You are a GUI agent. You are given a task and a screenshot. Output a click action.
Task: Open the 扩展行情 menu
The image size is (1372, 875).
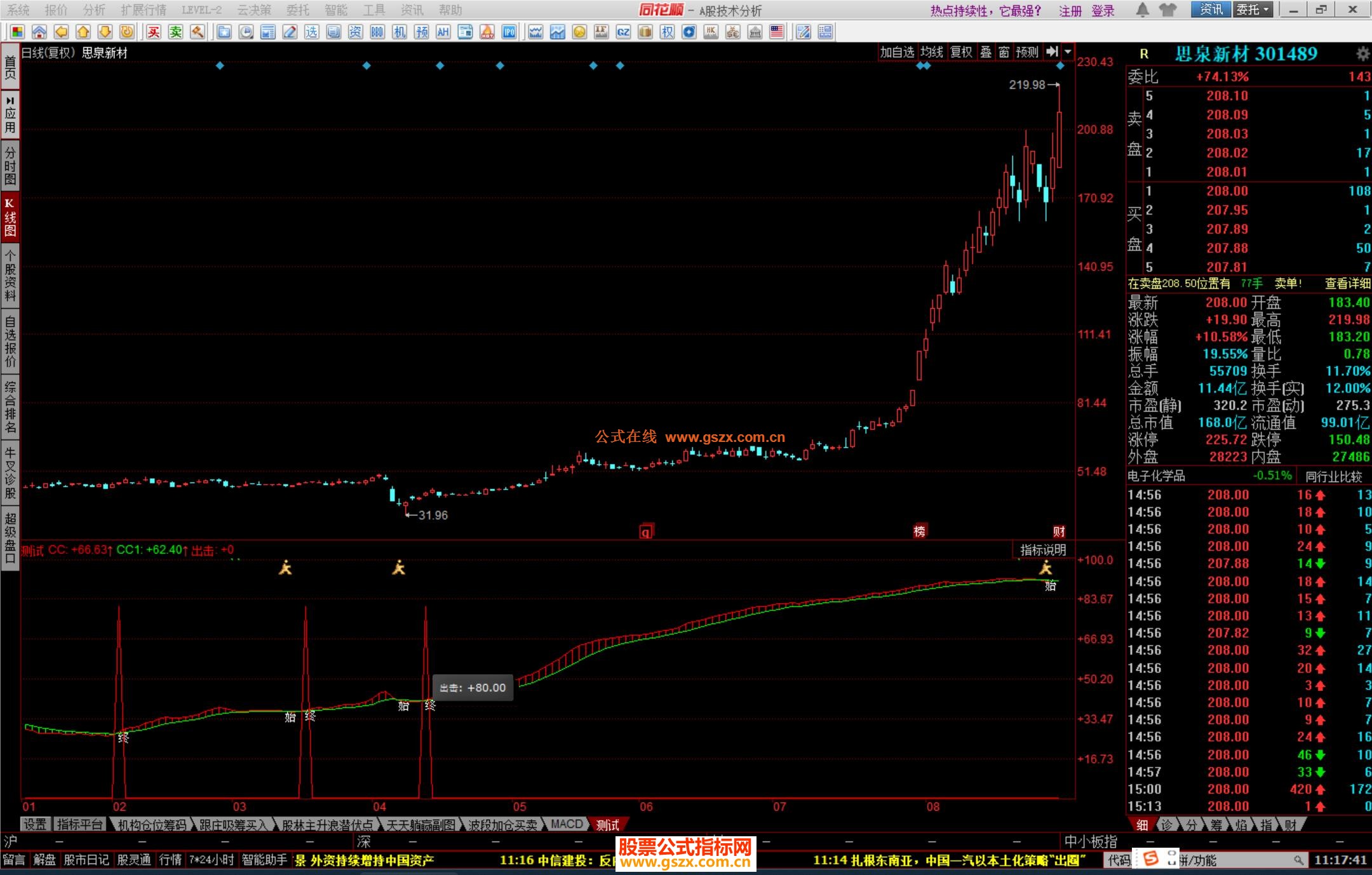144,10
